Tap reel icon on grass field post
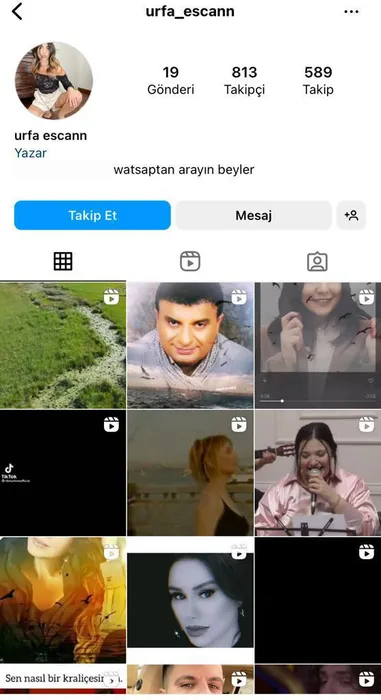Screen dimensions: 381x700 click(111, 297)
